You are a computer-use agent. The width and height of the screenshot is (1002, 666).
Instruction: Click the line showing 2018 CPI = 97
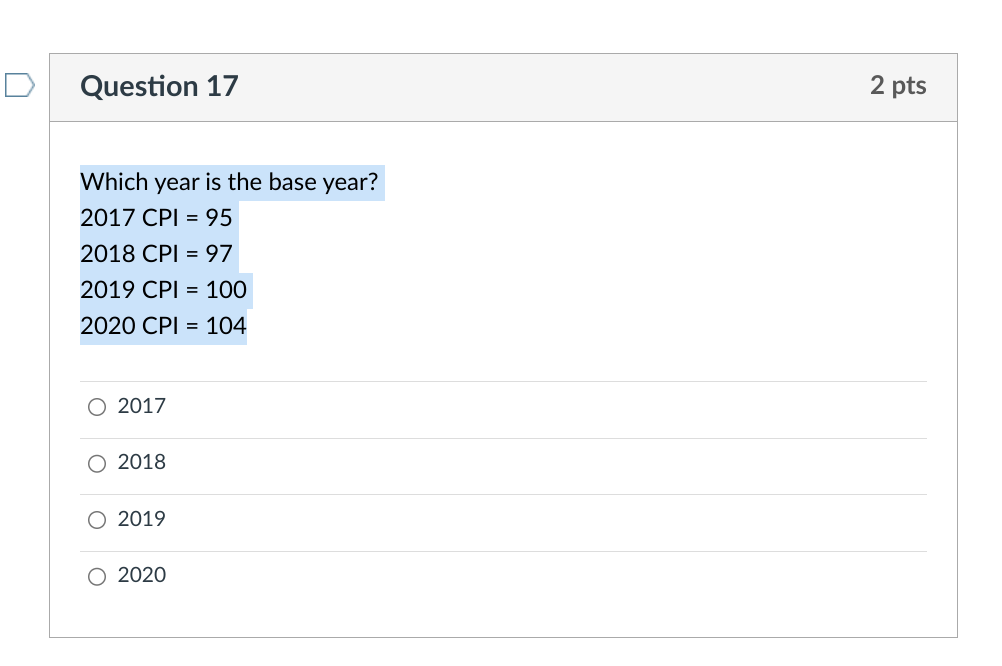pyautogui.click(x=155, y=253)
